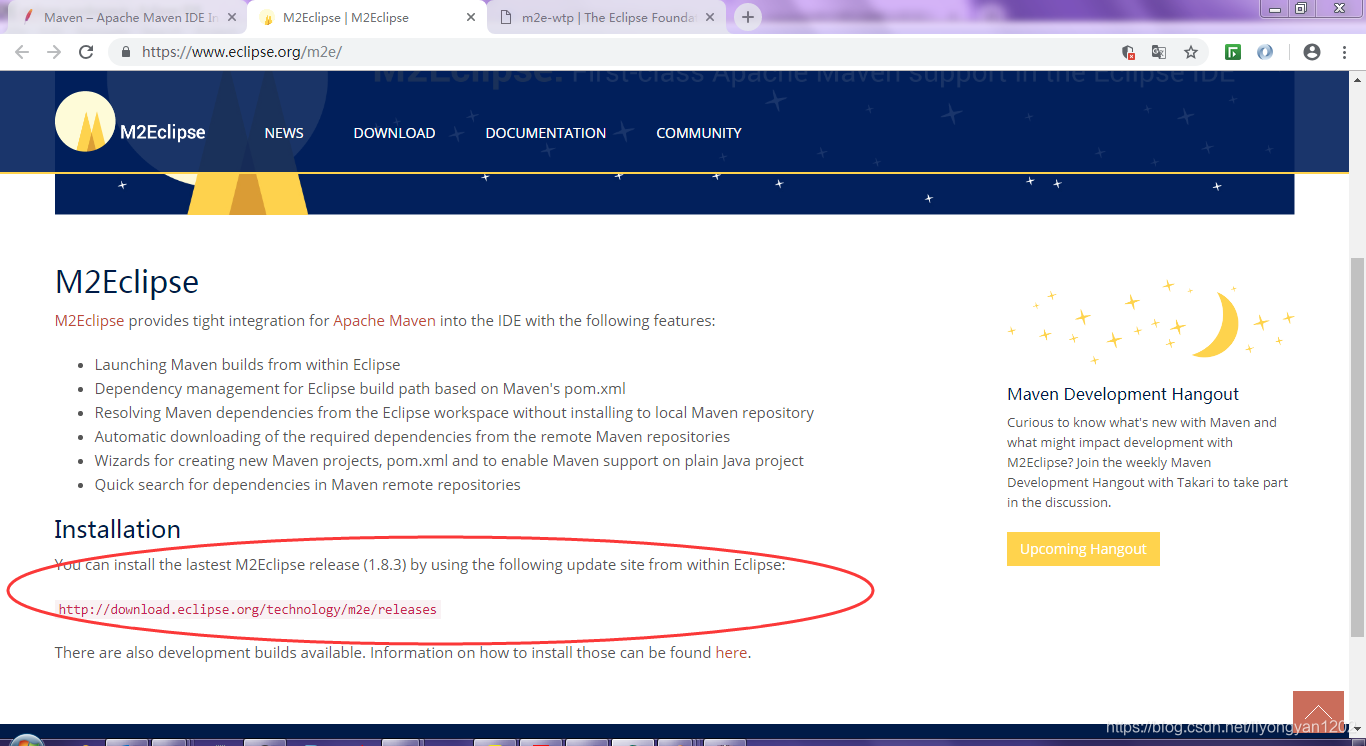Open Chrome's three-dot menu
Viewport: 1366px width, 746px height.
tap(1344, 52)
